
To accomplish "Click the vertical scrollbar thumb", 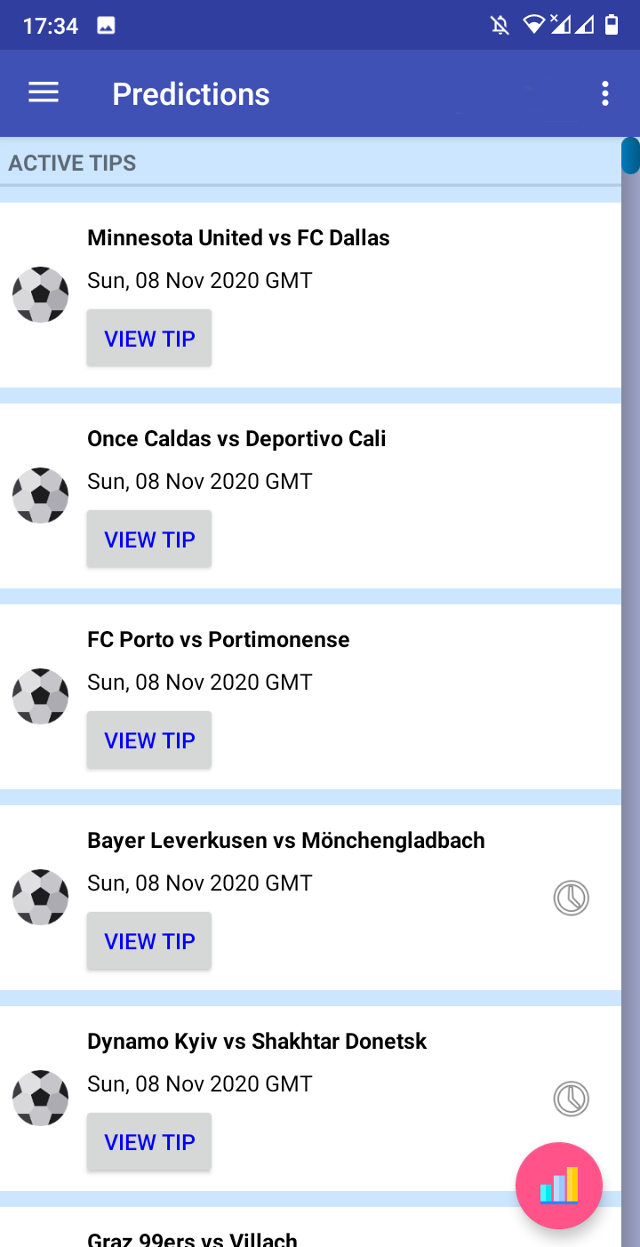I will pyautogui.click(x=630, y=156).
